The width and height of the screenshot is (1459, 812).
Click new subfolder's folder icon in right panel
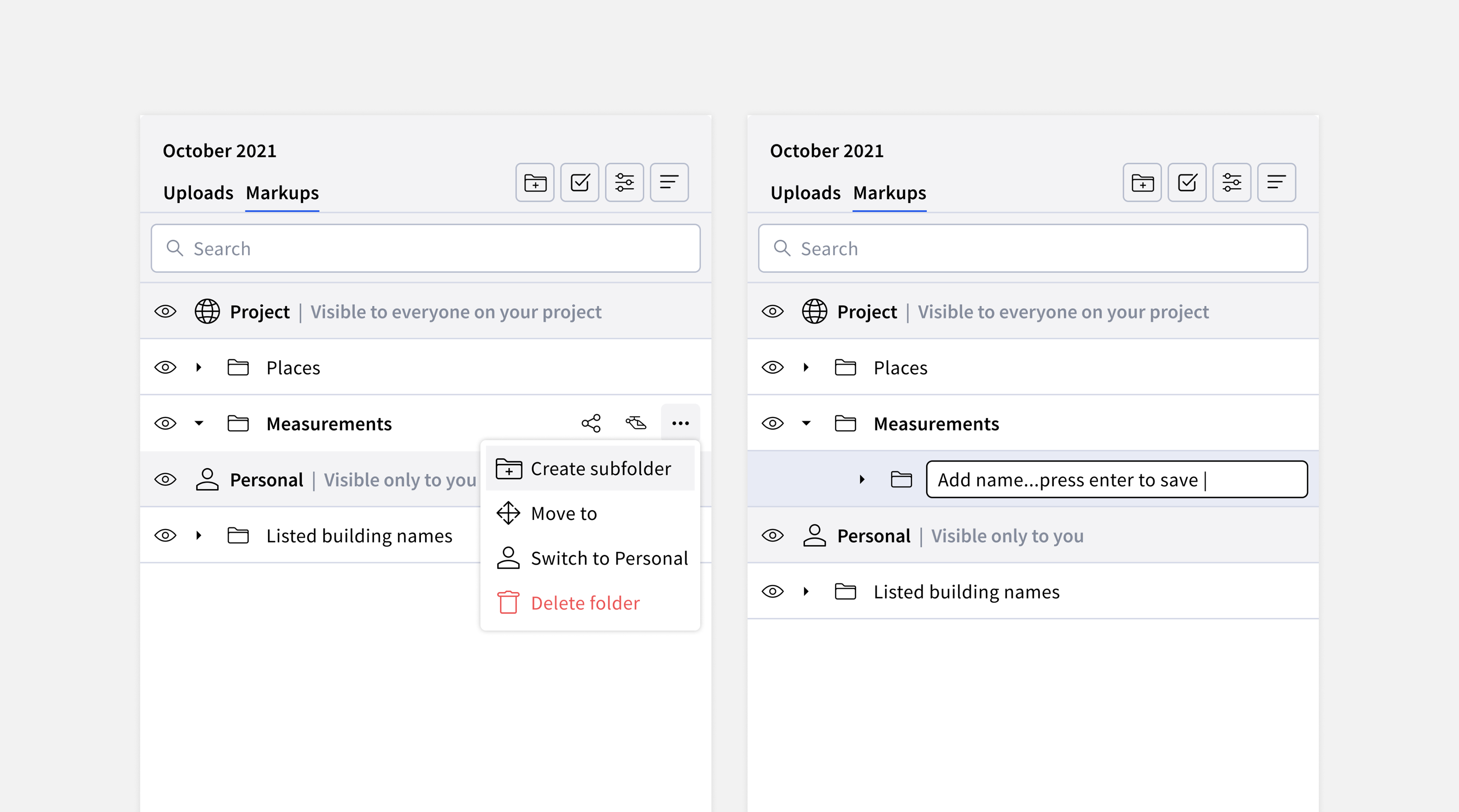tap(901, 480)
